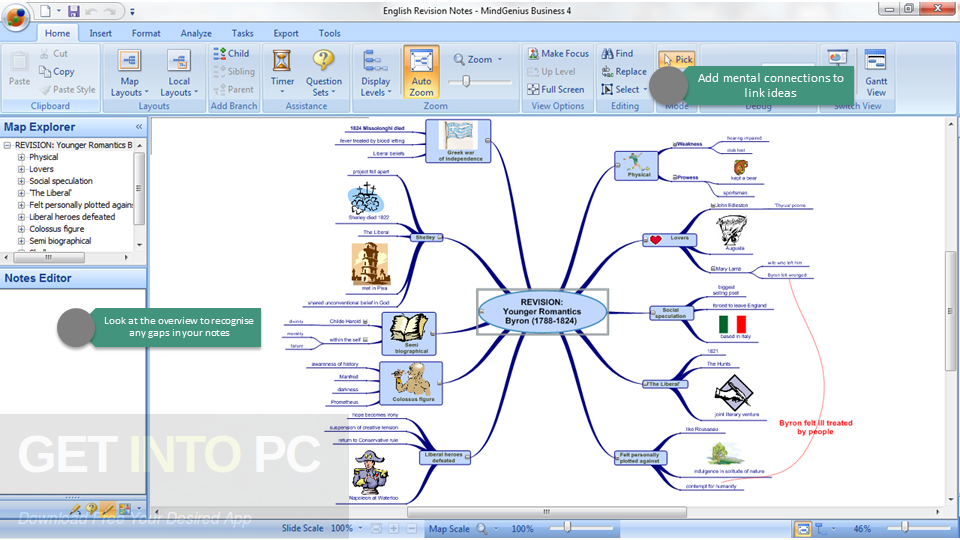Screen dimensions: 960x540
Task: Select the Liberal heroes defeated branch
Action: pos(444,457)
